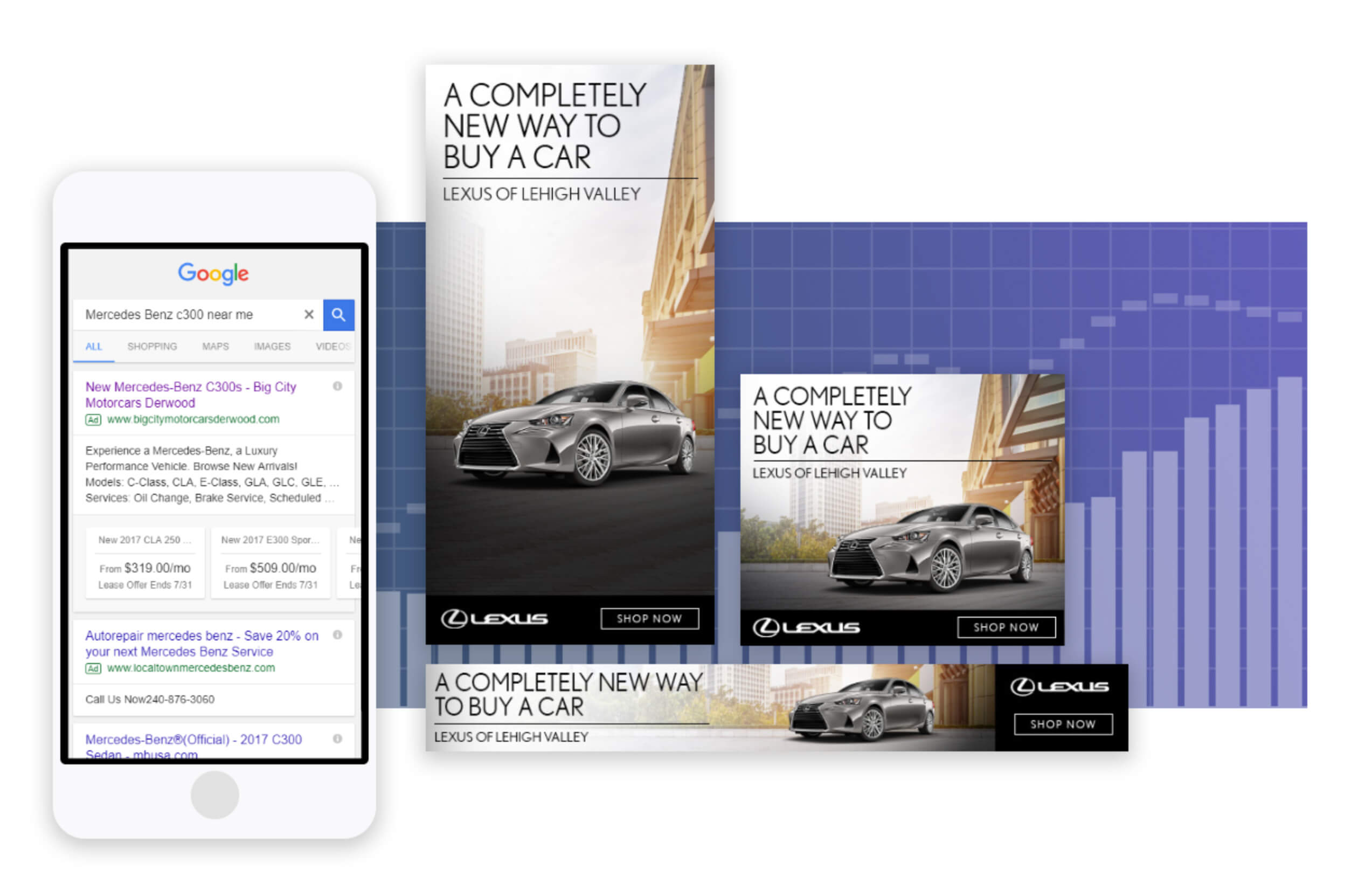Click the Lexus logo in tall banner
Screen dimensions: 1372x870
click(x=494, y=619)
